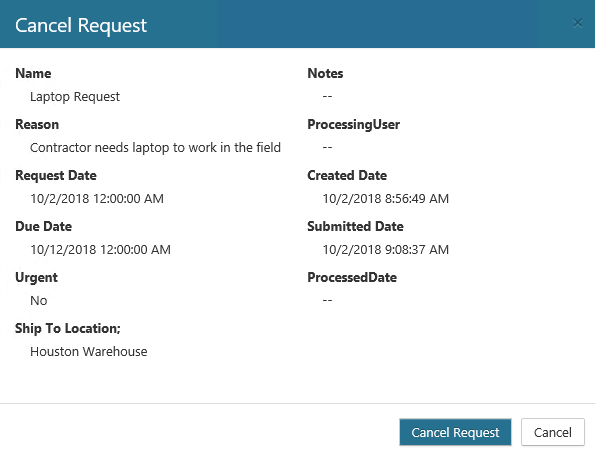Click the Notes field label
This screenshot has width=595, height=458.
click(x=325, y=73)
